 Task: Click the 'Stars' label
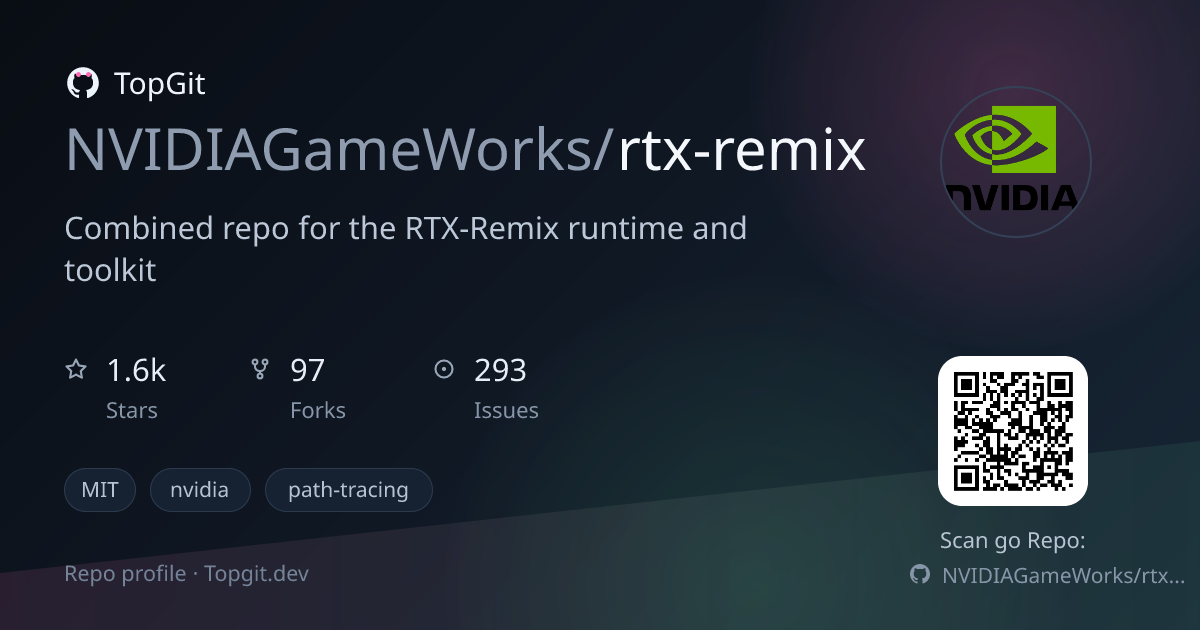coord(132,411)
